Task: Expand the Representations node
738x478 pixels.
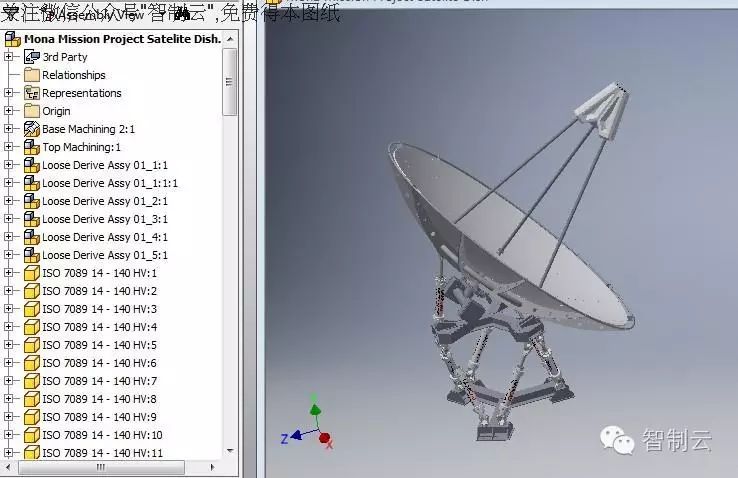Action: (x=9, y=93)
